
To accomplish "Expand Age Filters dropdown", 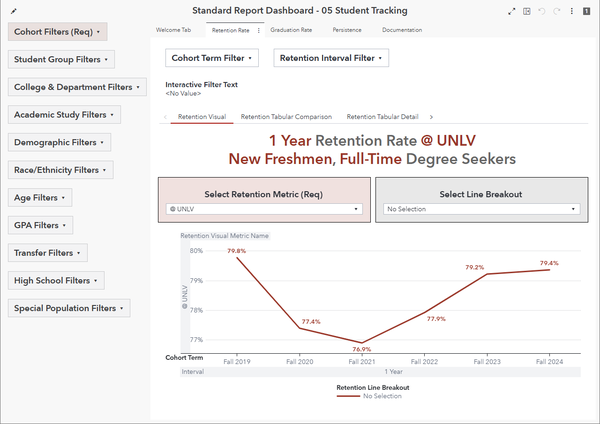I will [40, 197].
